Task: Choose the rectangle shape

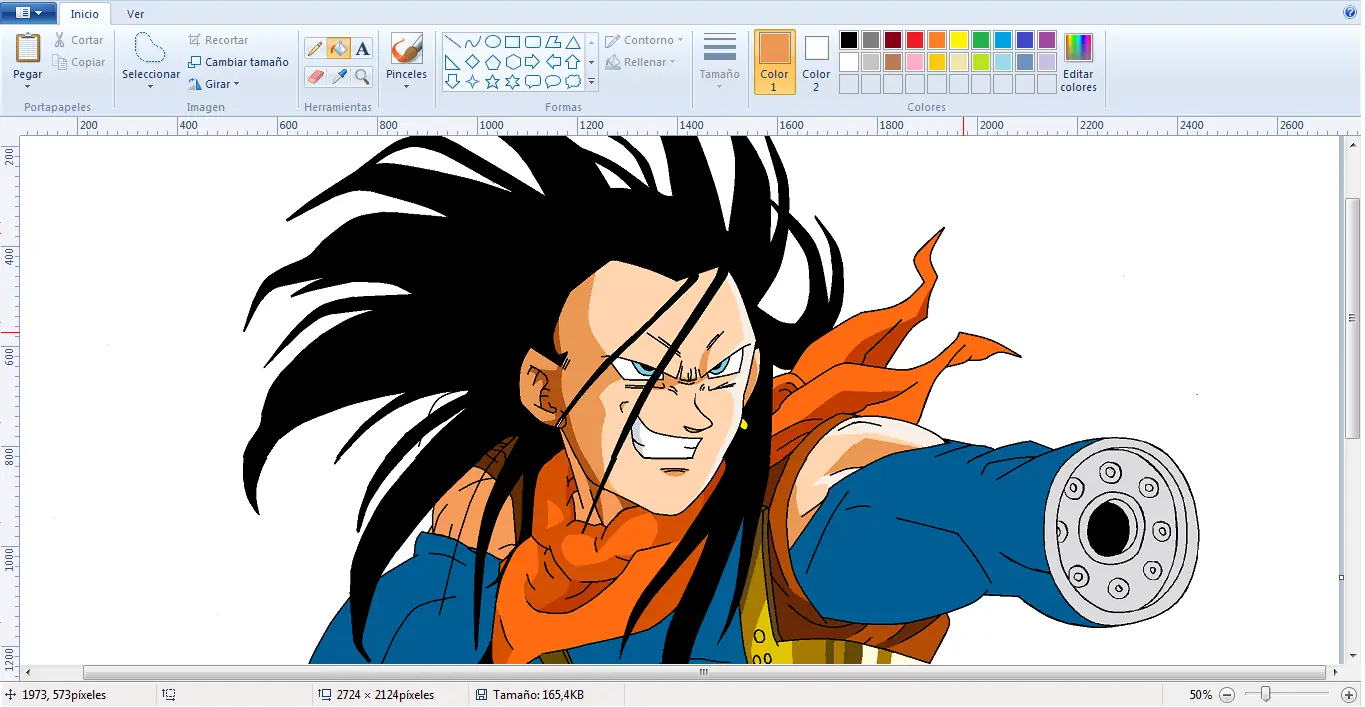Action: [x=512, y=42]
